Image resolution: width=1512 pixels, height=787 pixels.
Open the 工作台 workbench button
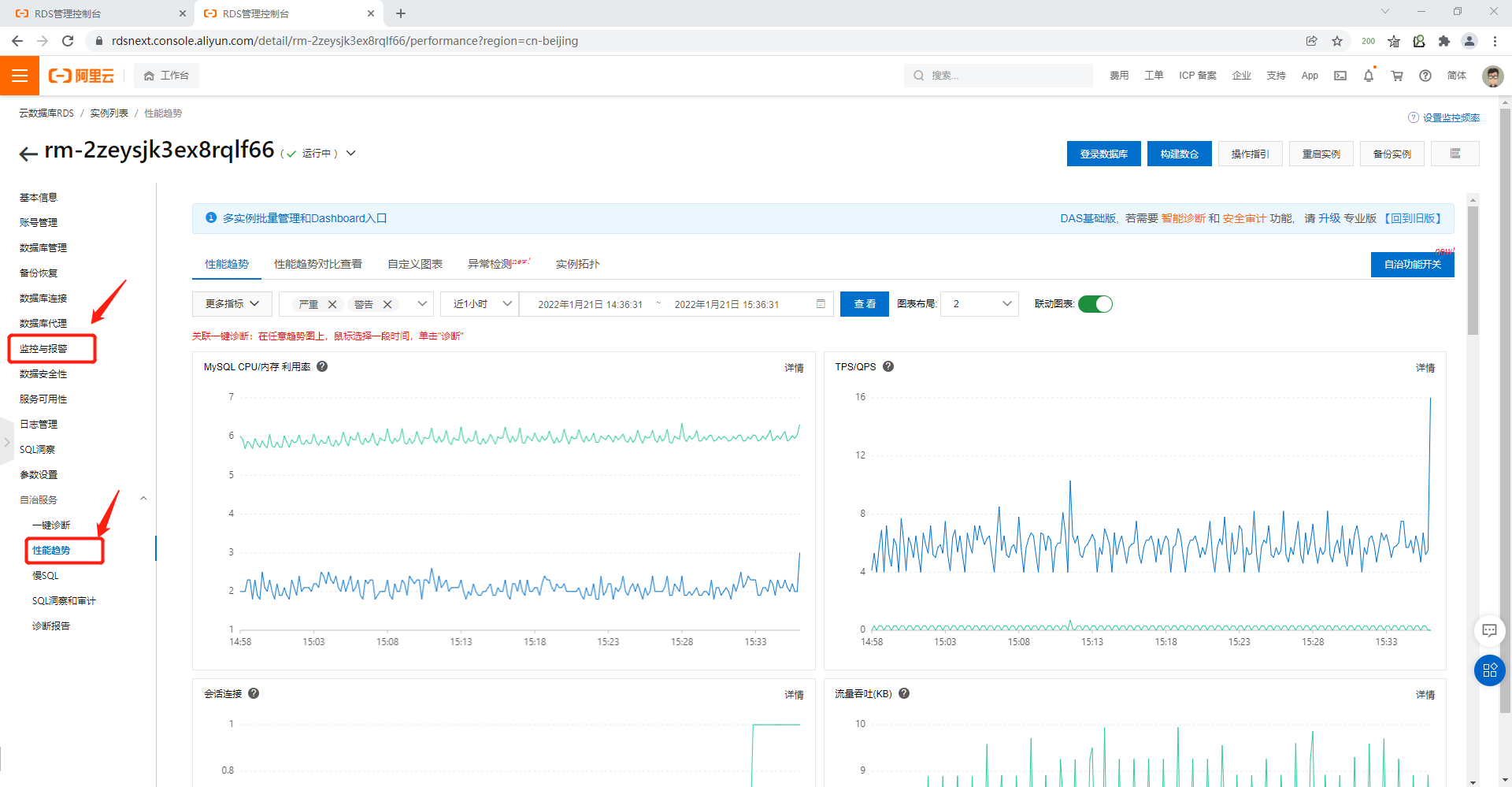(x=166, y=76)
